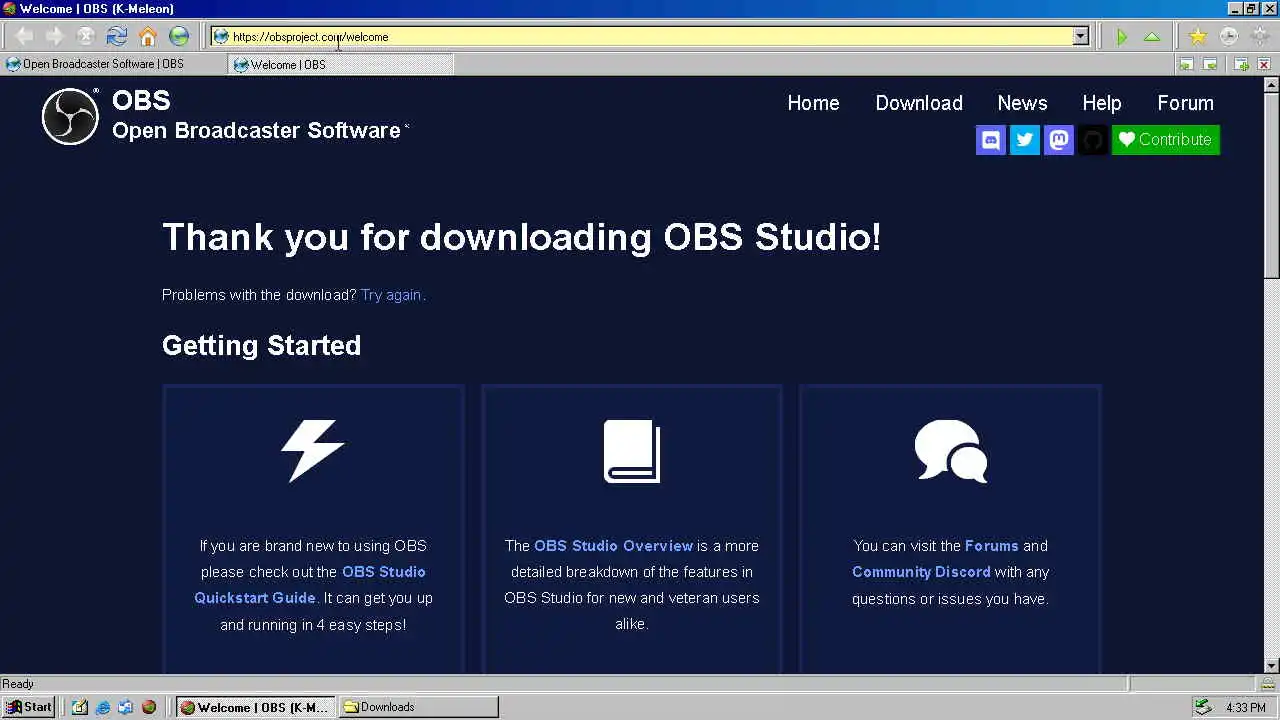Click the OBS logo icon
Viewport: 1280px width, 720px height.
pos(70,116)
